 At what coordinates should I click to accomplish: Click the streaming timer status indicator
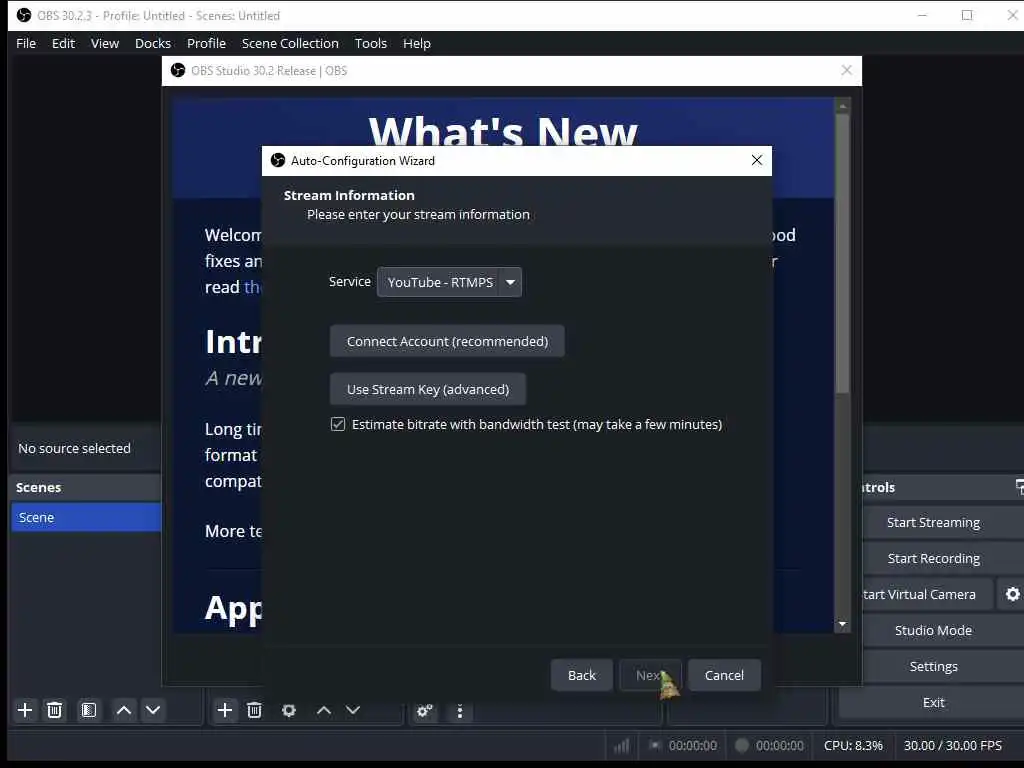tap(683, 745)
